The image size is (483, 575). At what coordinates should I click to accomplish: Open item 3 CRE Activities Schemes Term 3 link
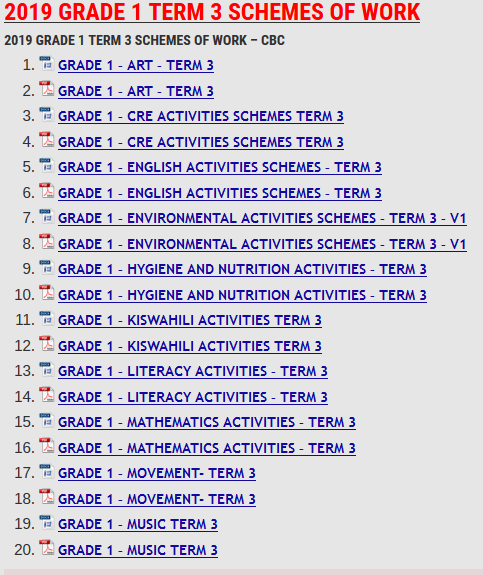pyautogui.click(x=201, y=116)
